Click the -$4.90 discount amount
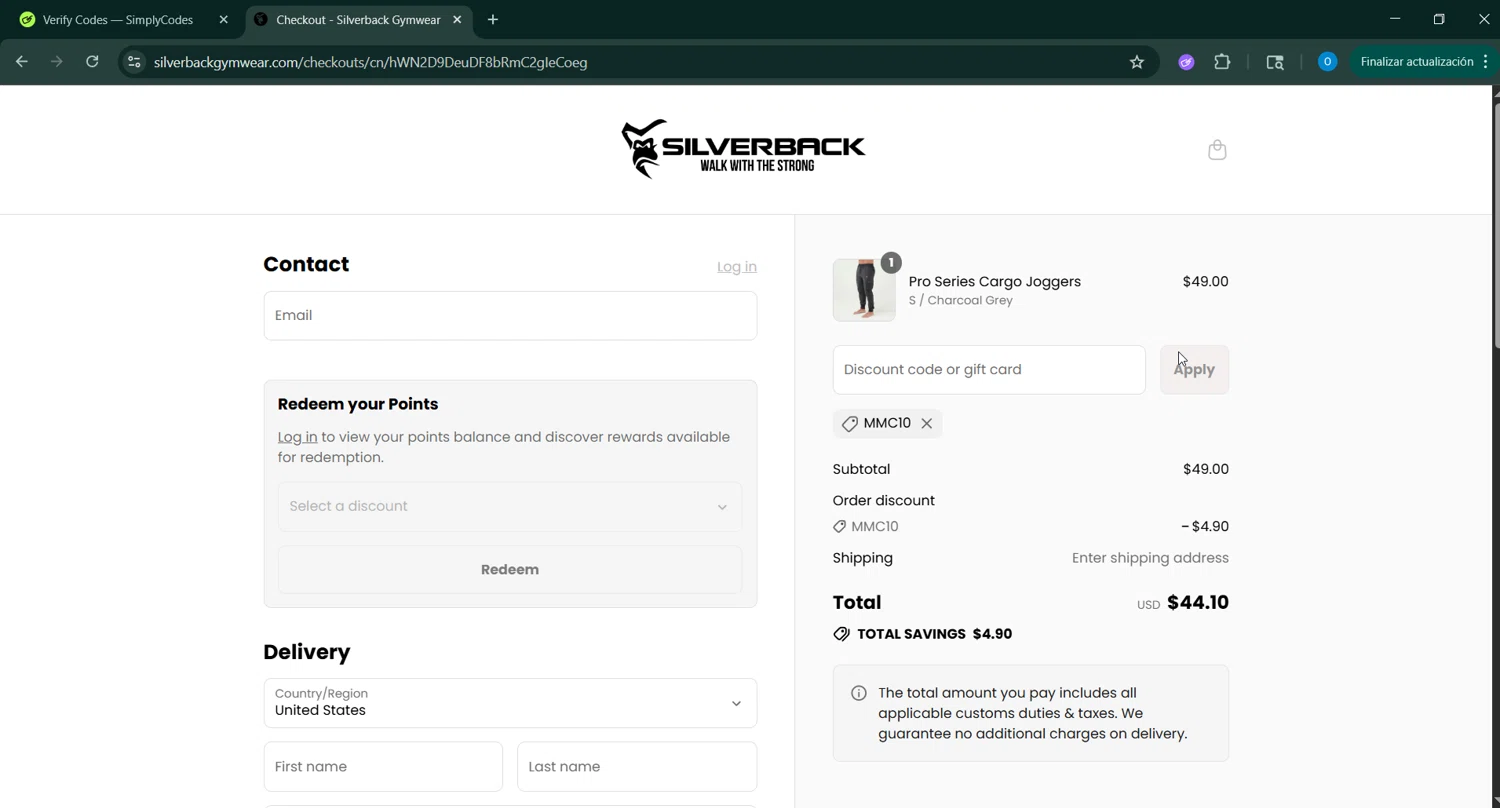Screen dimensions: 1500x808 tap(1205, 527)
